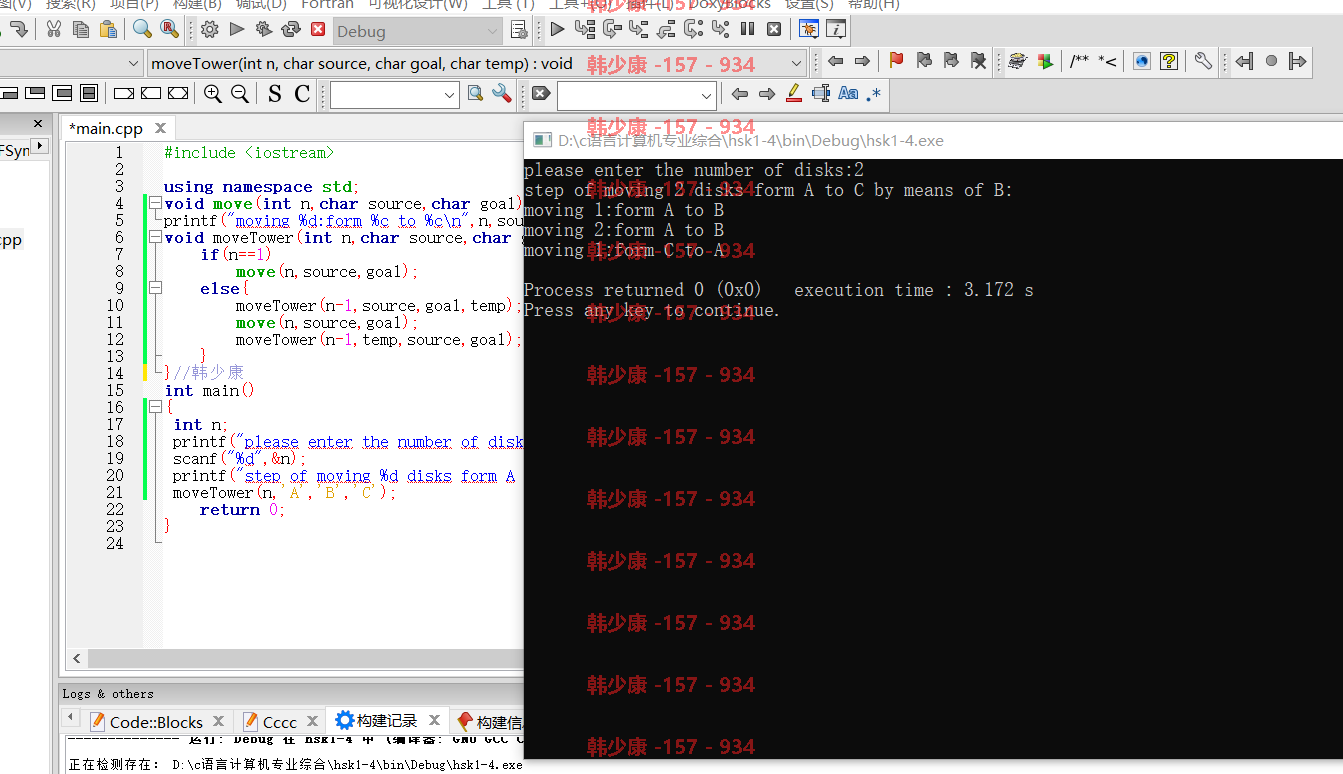Open Replace via magnifier with R icon
This screenshot has width=1343, height=774.
[x=169, y=29]
